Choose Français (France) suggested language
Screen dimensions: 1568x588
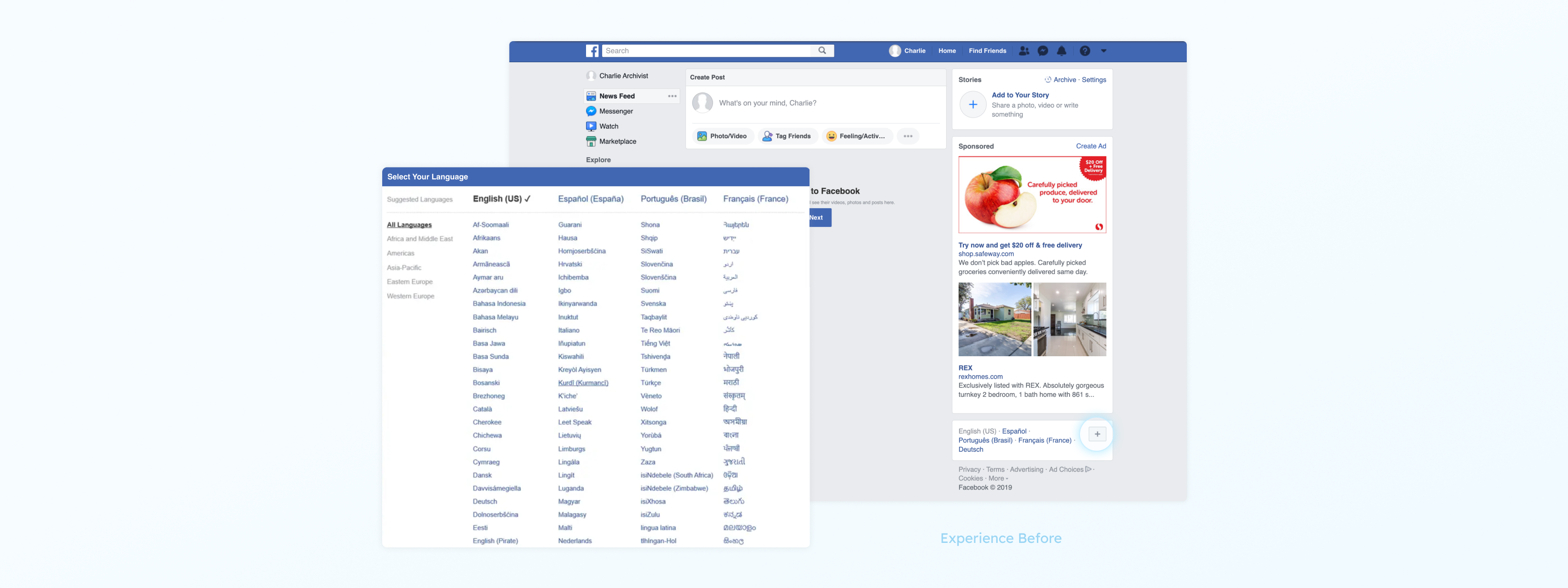click(756, 199)
